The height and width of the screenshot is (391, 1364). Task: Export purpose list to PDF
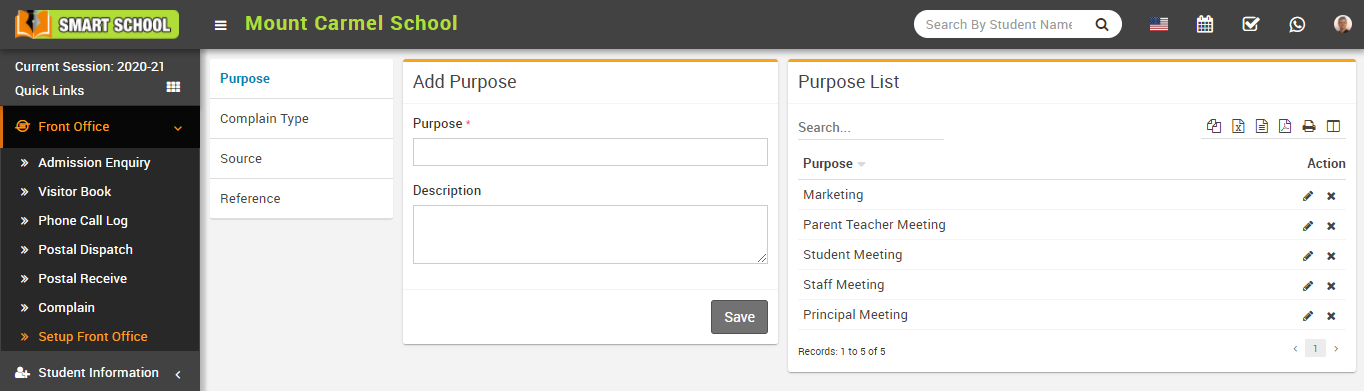[1285, 126]
